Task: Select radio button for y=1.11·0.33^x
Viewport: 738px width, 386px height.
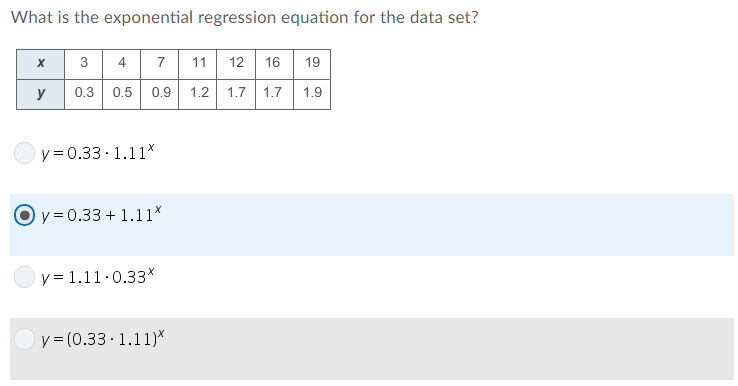Action: [24, 277]
